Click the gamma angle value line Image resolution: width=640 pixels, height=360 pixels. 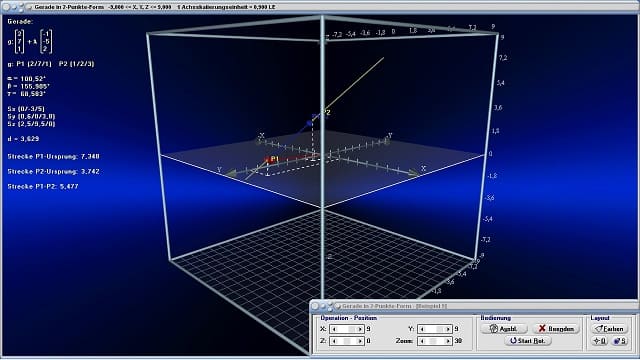coord(27,93)
